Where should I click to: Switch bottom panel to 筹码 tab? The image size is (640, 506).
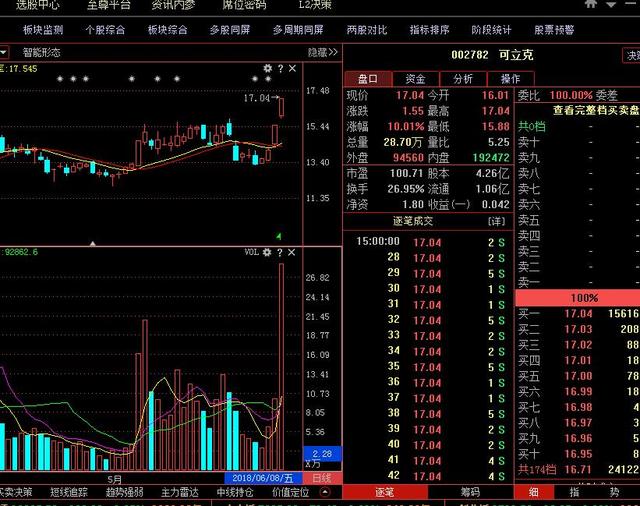tap(470, 492)
